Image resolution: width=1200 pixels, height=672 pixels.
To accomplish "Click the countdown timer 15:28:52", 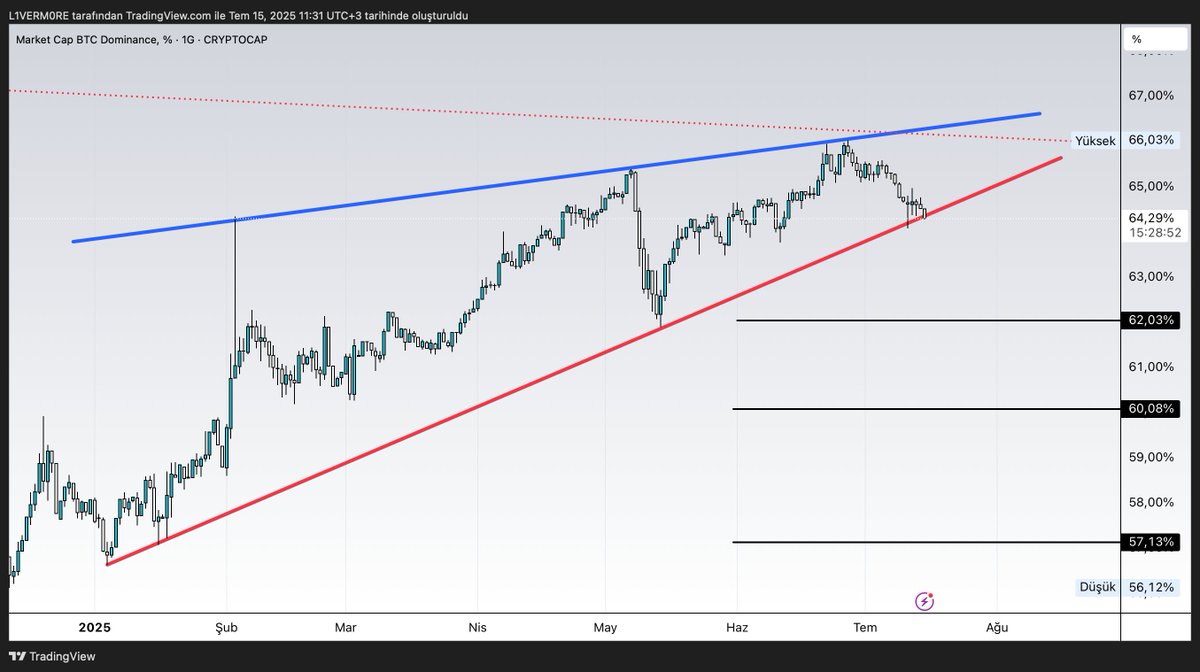I will coord(1154,232).
